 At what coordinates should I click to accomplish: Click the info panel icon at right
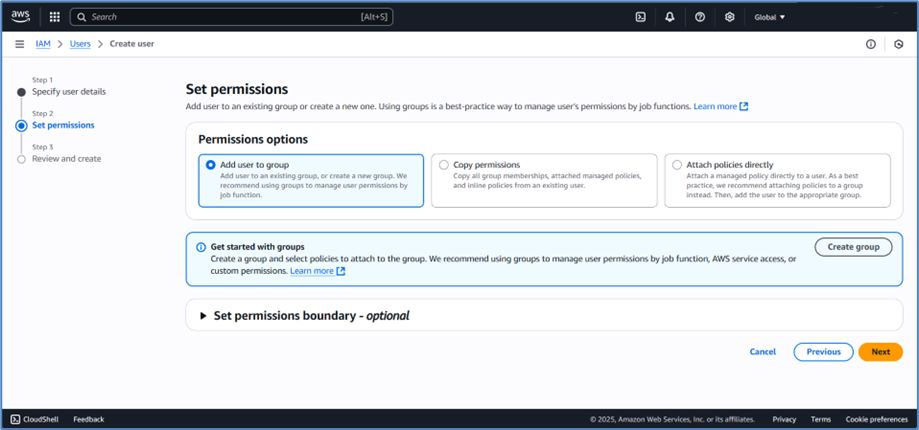(870, 44)
